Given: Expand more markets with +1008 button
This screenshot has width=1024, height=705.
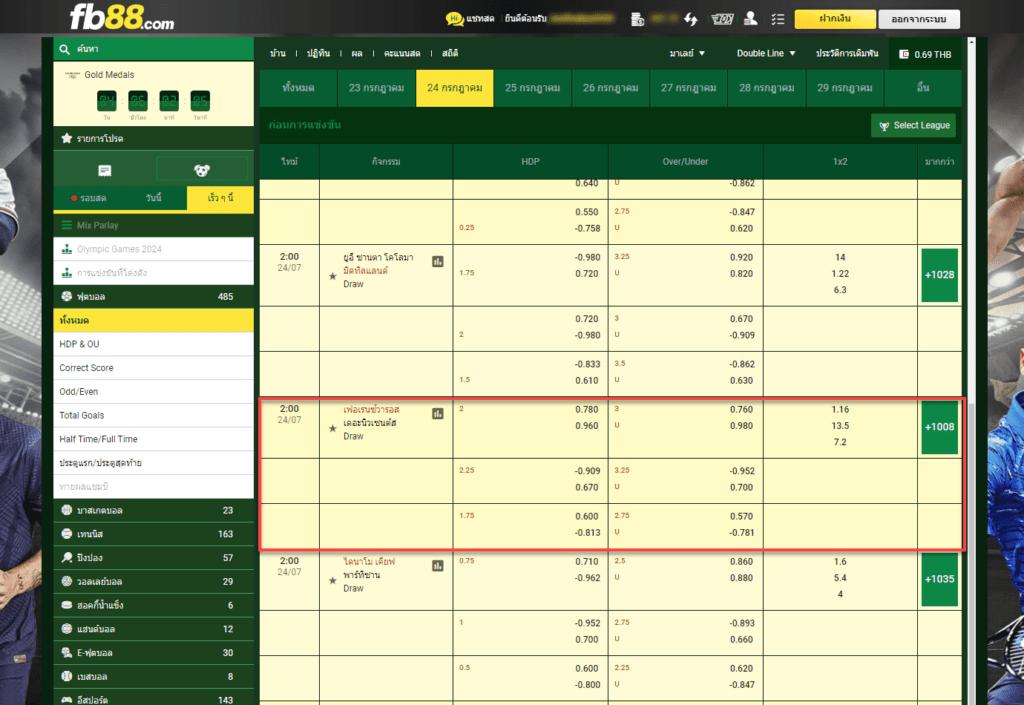Looking at the screenshot, I should coord(939,427).
